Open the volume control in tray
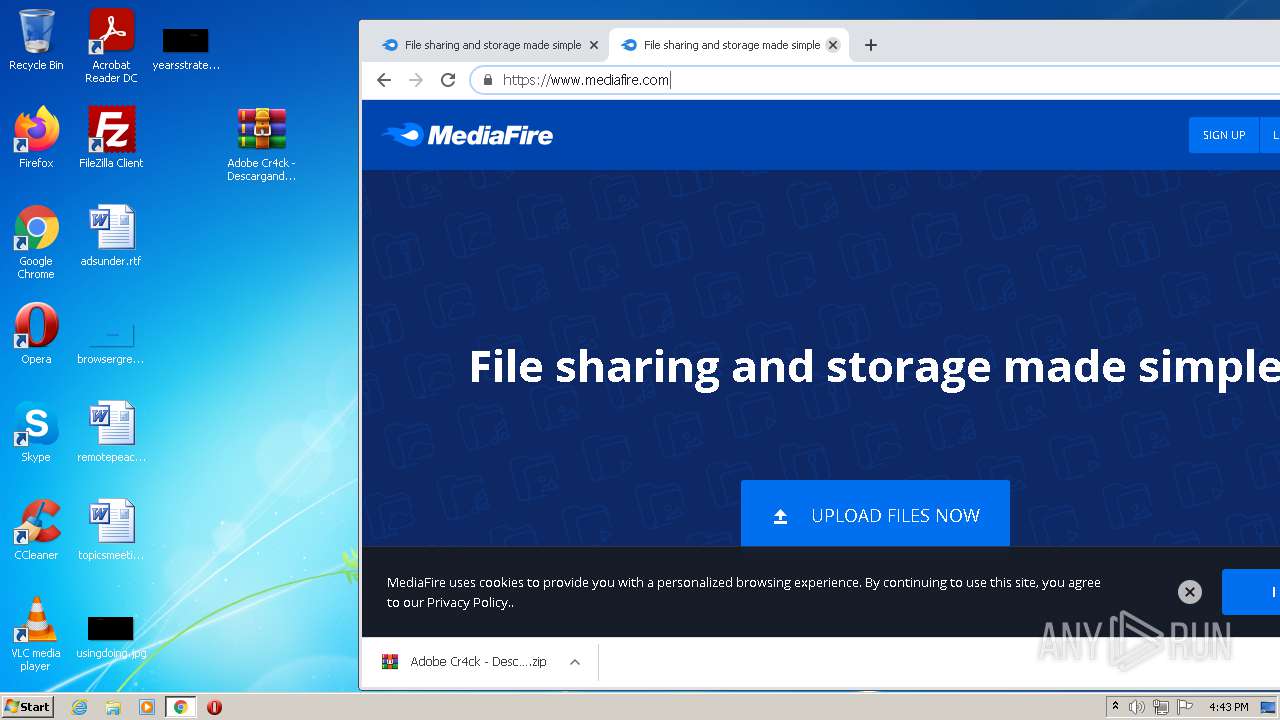 (x=1137, y=707)
